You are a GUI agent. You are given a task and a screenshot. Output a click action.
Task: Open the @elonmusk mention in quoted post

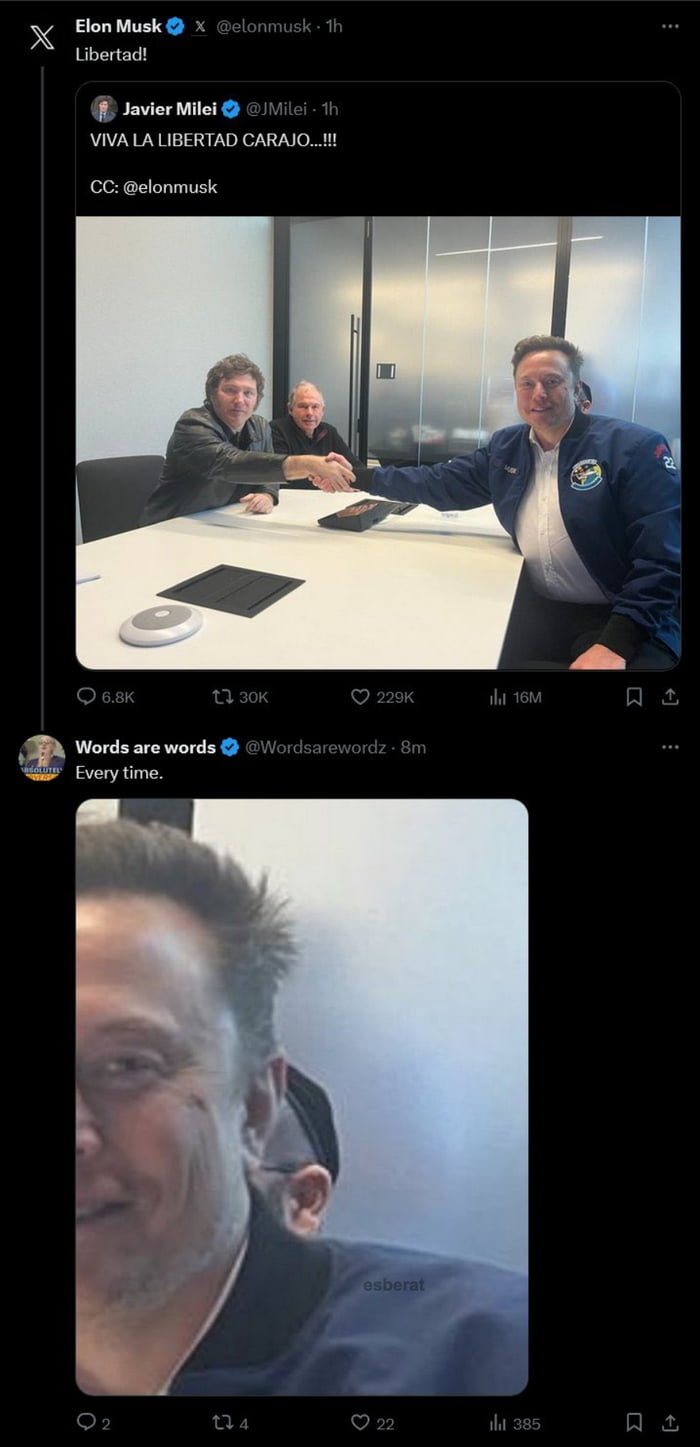click(170, 187)
